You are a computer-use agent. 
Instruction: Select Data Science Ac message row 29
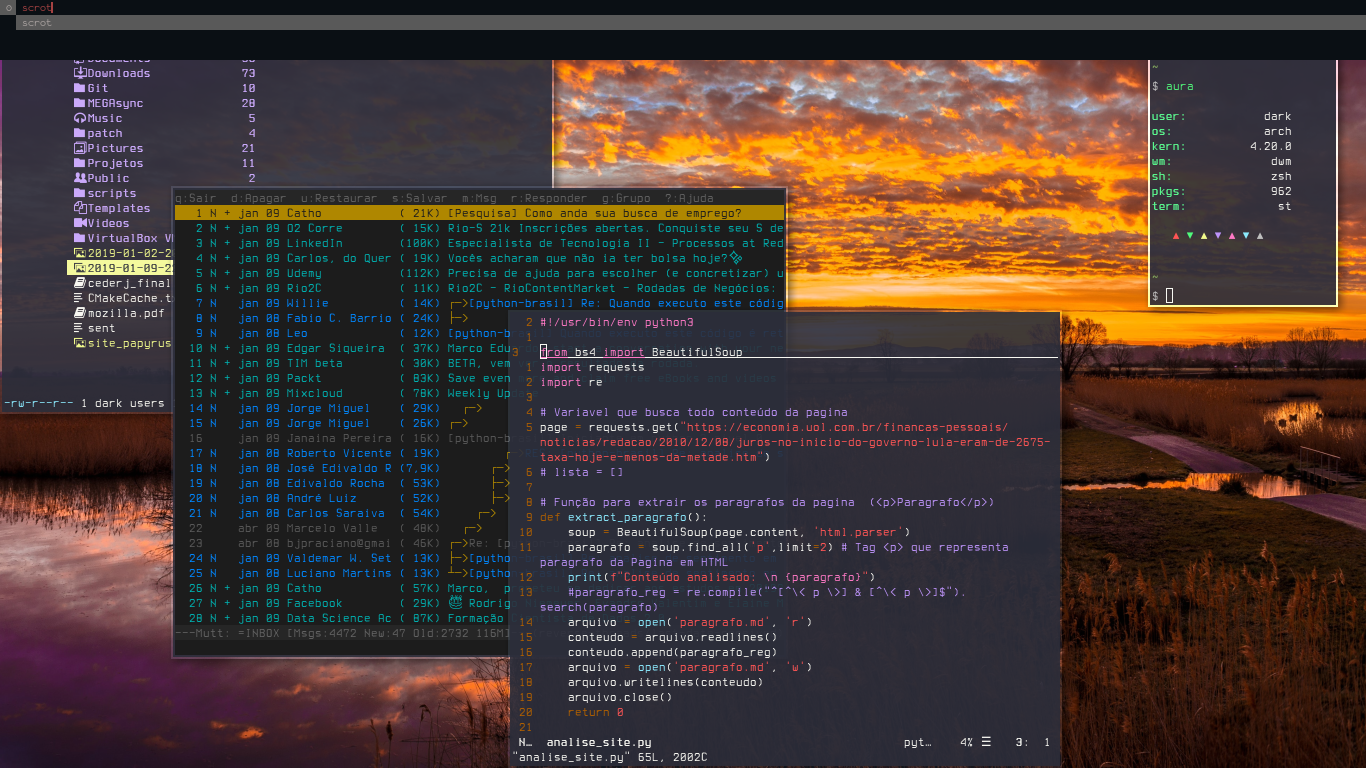[342, 618]
